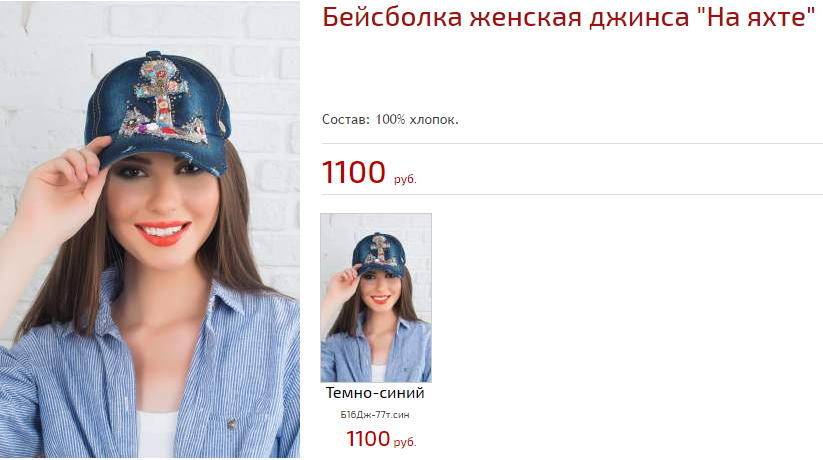The height and width of the screenshot is (460, 823).
Task: Select the Темно-синий color variant thumbnail
Action: pos(376,298)
